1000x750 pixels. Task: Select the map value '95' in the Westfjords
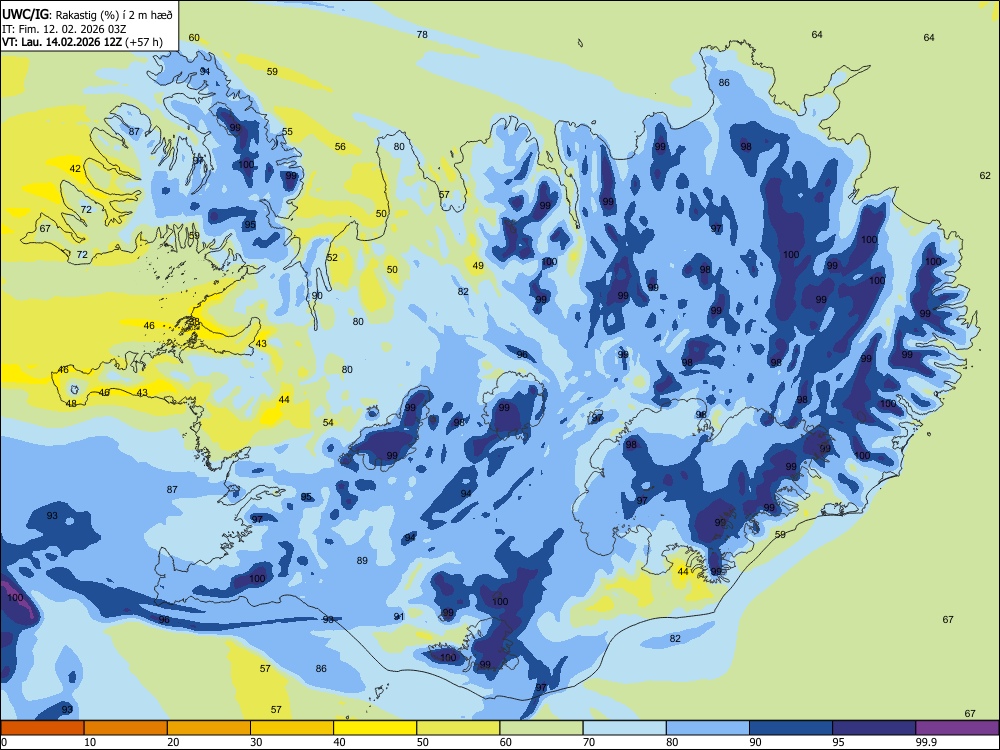(250, 225)
